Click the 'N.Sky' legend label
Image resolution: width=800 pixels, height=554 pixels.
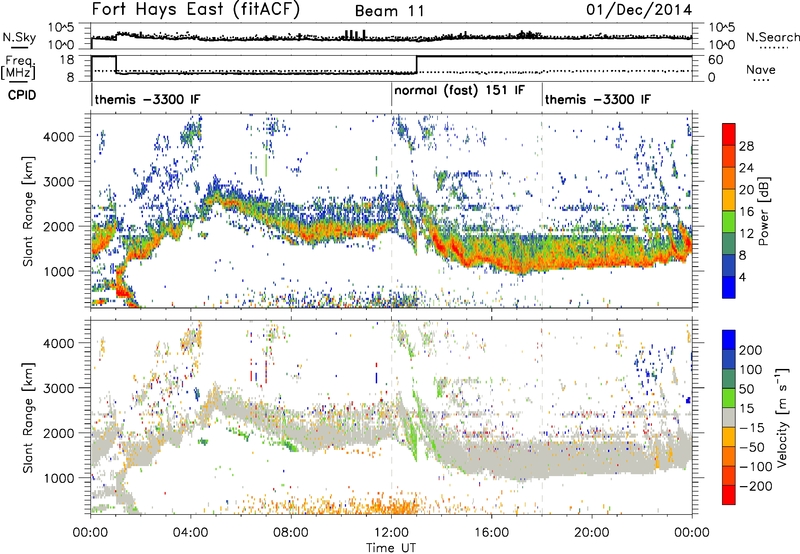19,37
